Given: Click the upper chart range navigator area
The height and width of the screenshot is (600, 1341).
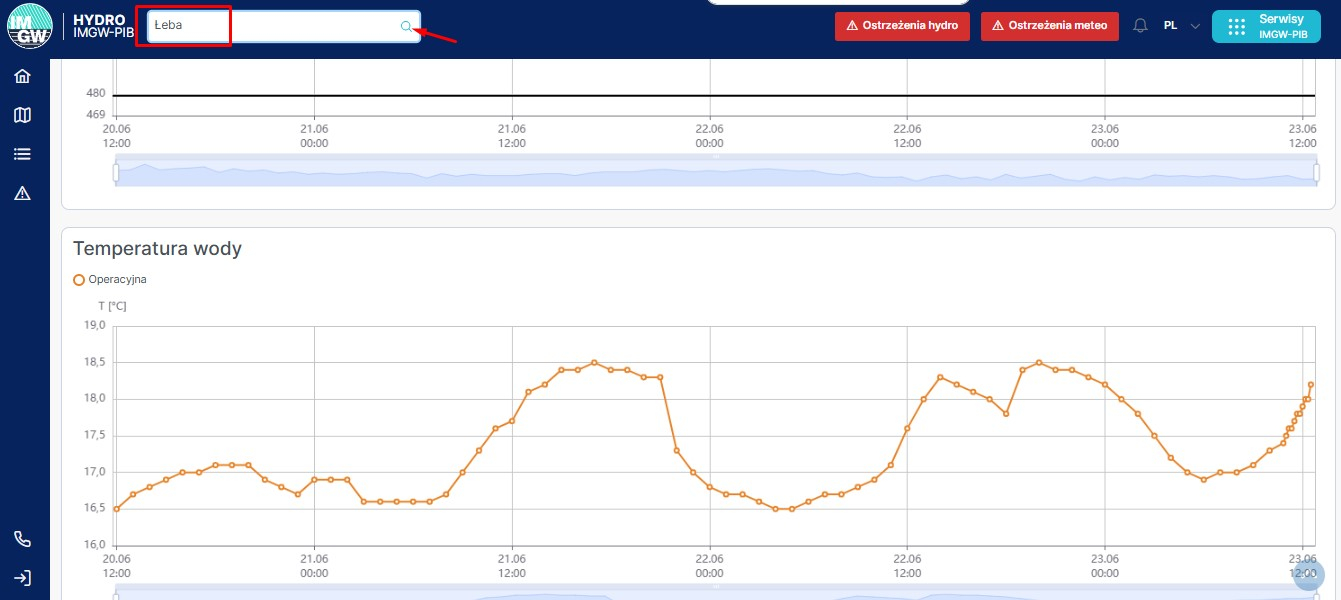Looking at the screenshot, I should (715, 171).
